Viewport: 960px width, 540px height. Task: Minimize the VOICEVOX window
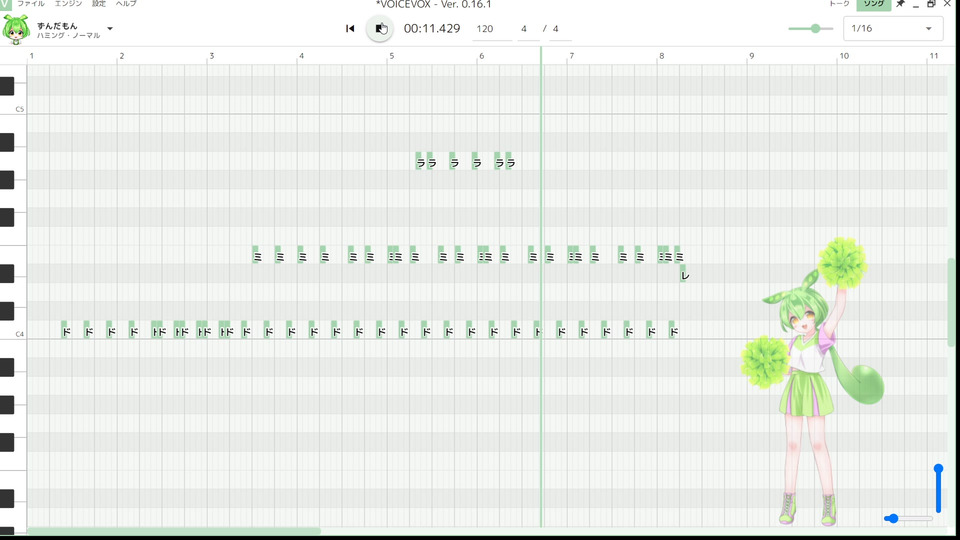tap(915, 4)
